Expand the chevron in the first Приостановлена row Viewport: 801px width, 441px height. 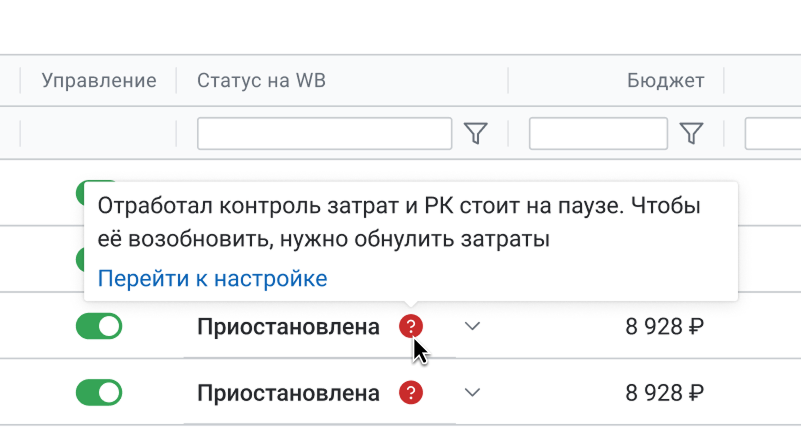point(473,326)
